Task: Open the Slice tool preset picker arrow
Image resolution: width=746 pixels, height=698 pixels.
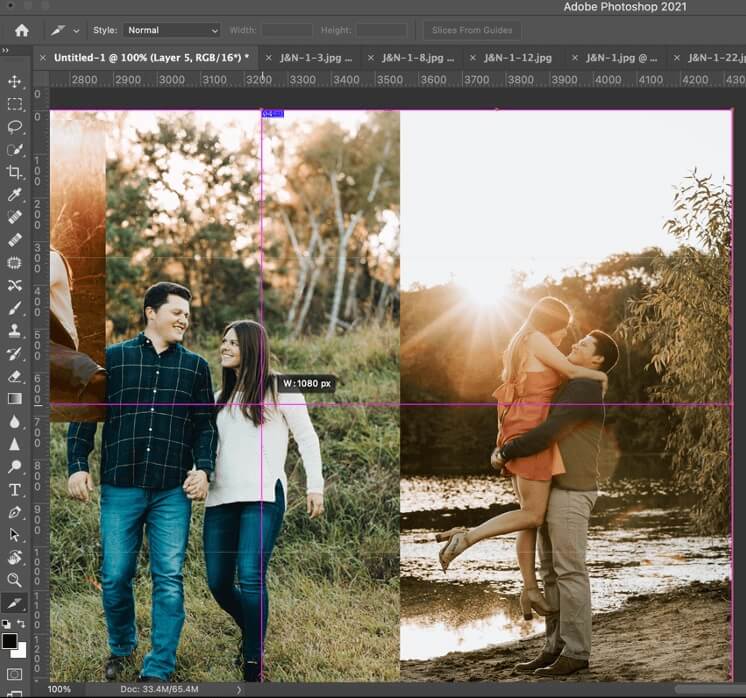Action: [76, 30]
